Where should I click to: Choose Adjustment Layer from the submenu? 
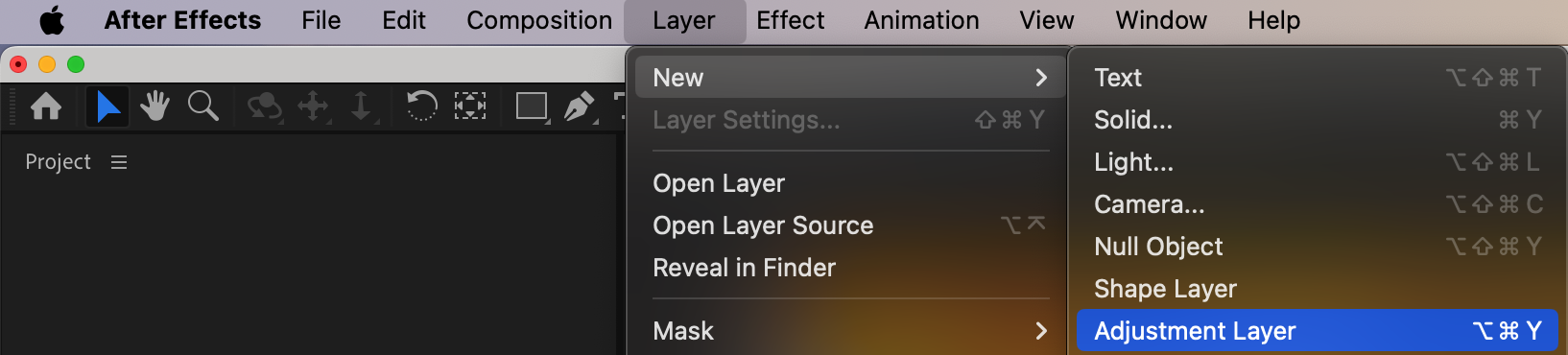click(1317, 331)
